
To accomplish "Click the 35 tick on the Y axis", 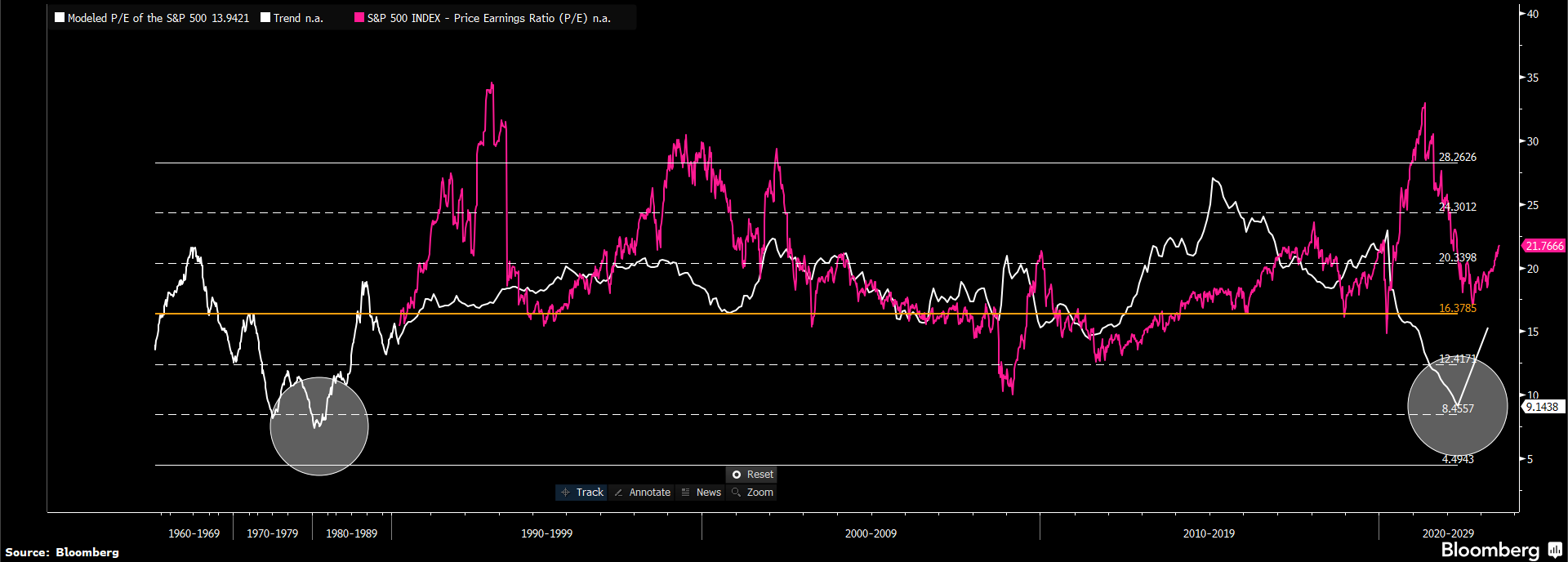I will click(1532, 78).
